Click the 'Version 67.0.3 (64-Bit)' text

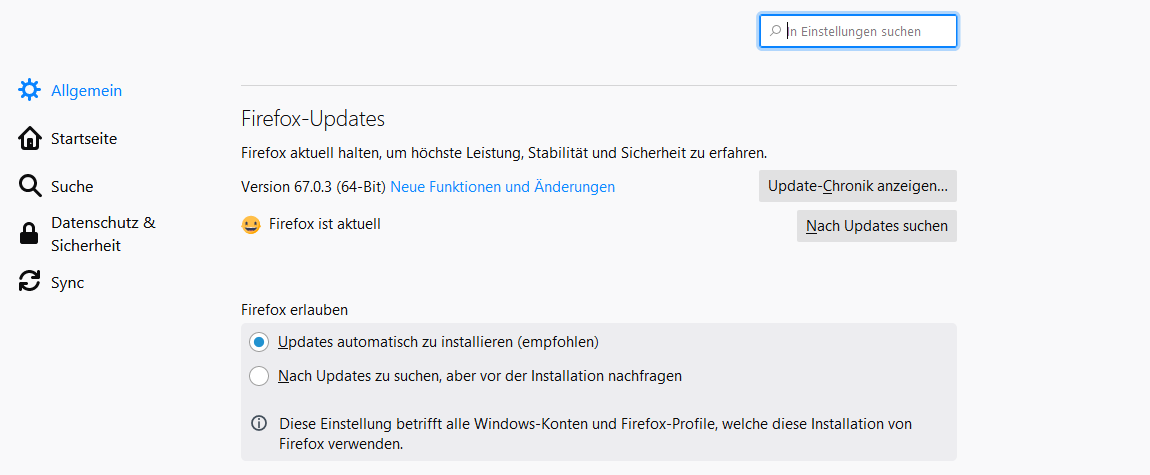click(313, 187)
